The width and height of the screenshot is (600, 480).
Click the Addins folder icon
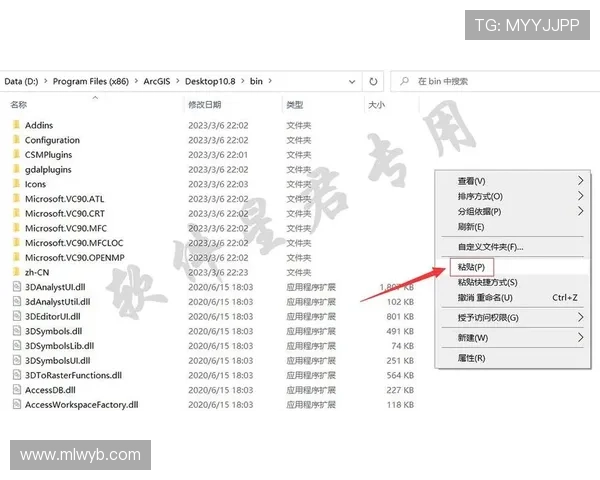(16, 126)
